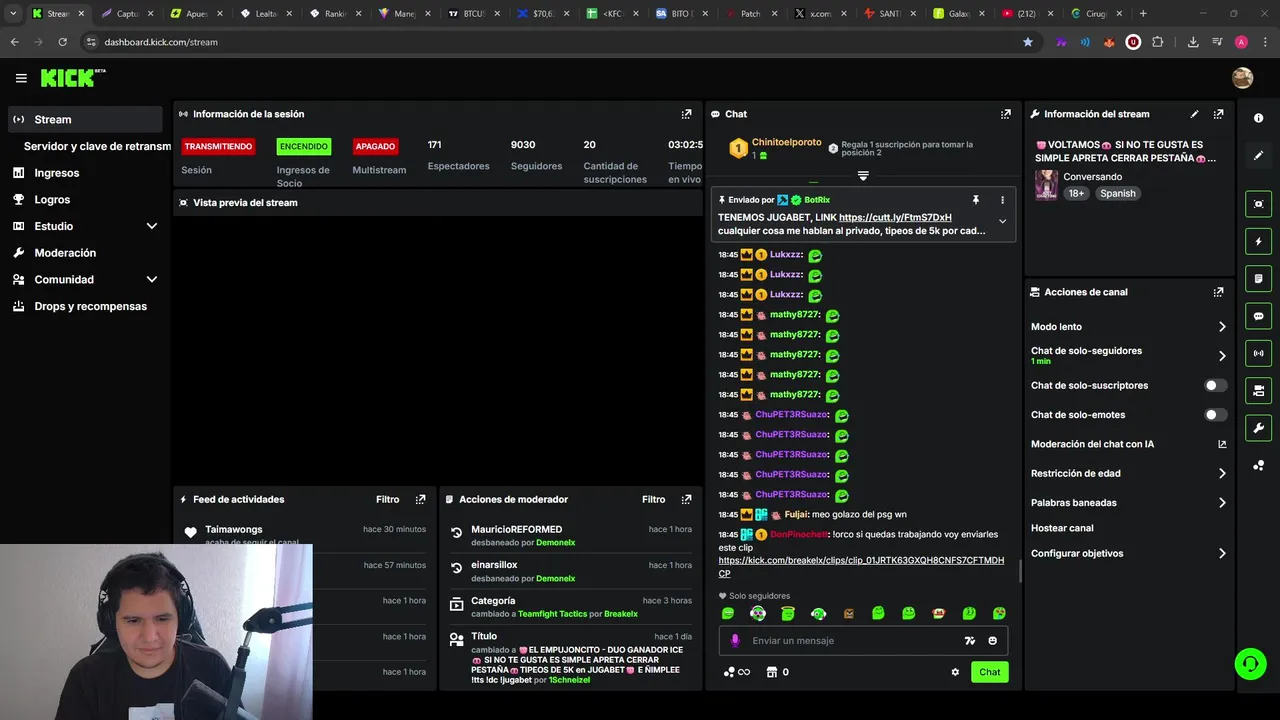Open the cutt.ly link in pinned message
Viewport: 1280px width, 720px height.
coord(895,217)
